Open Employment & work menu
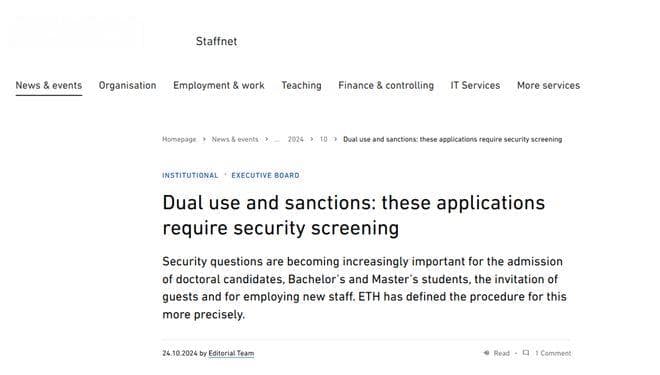 219,85
